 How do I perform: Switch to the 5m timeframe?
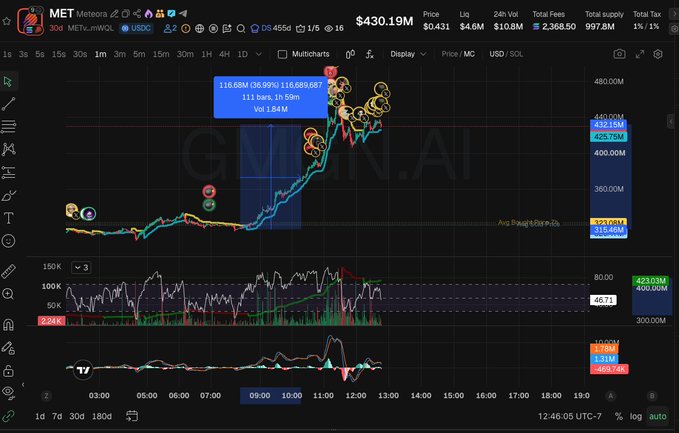tap(139, 54)
